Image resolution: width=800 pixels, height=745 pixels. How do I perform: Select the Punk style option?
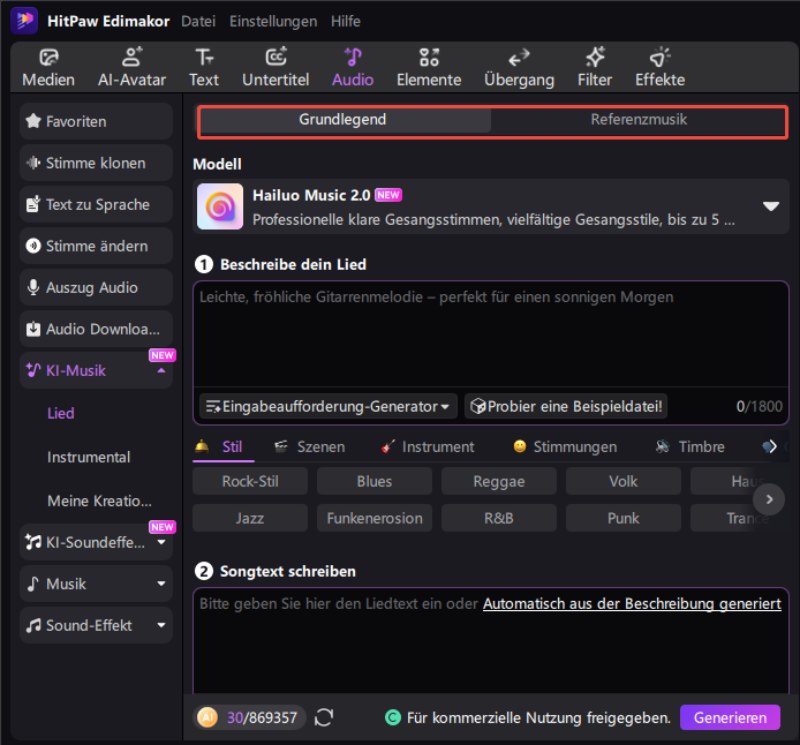(x=623, y=518)
